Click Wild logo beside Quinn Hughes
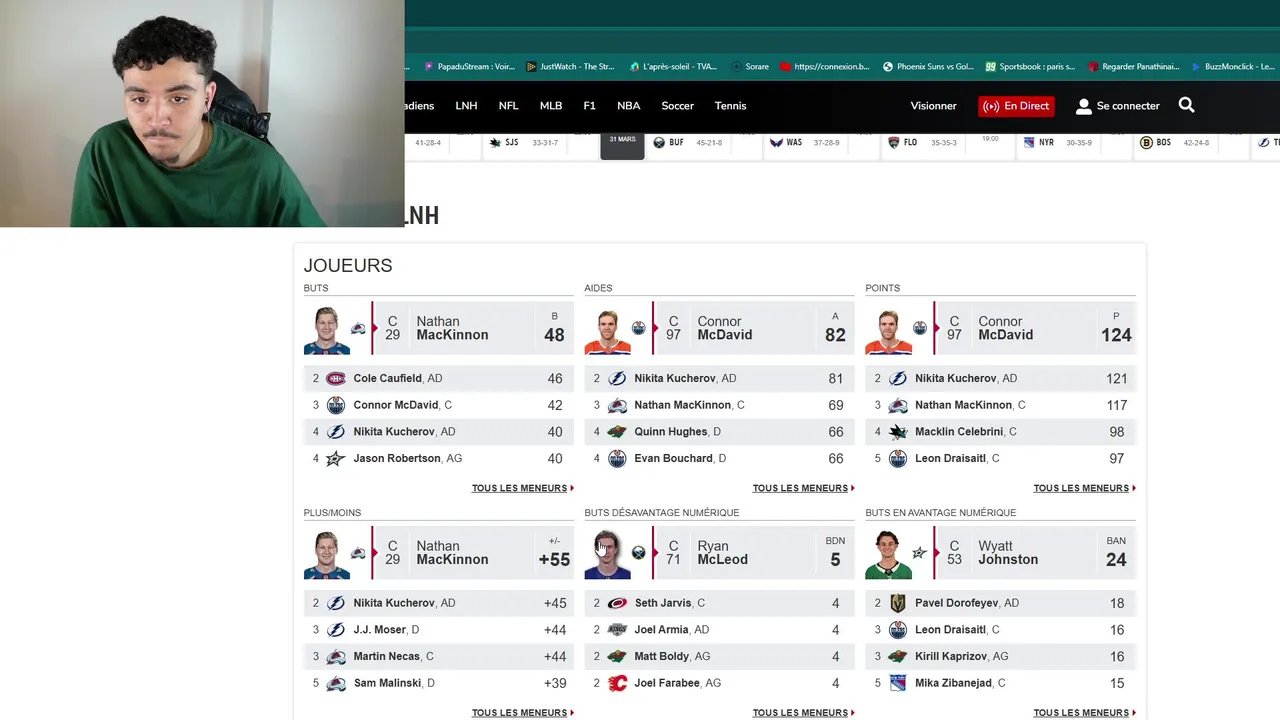The height and width of the screenshot is (720, 1280). (617, 432)
